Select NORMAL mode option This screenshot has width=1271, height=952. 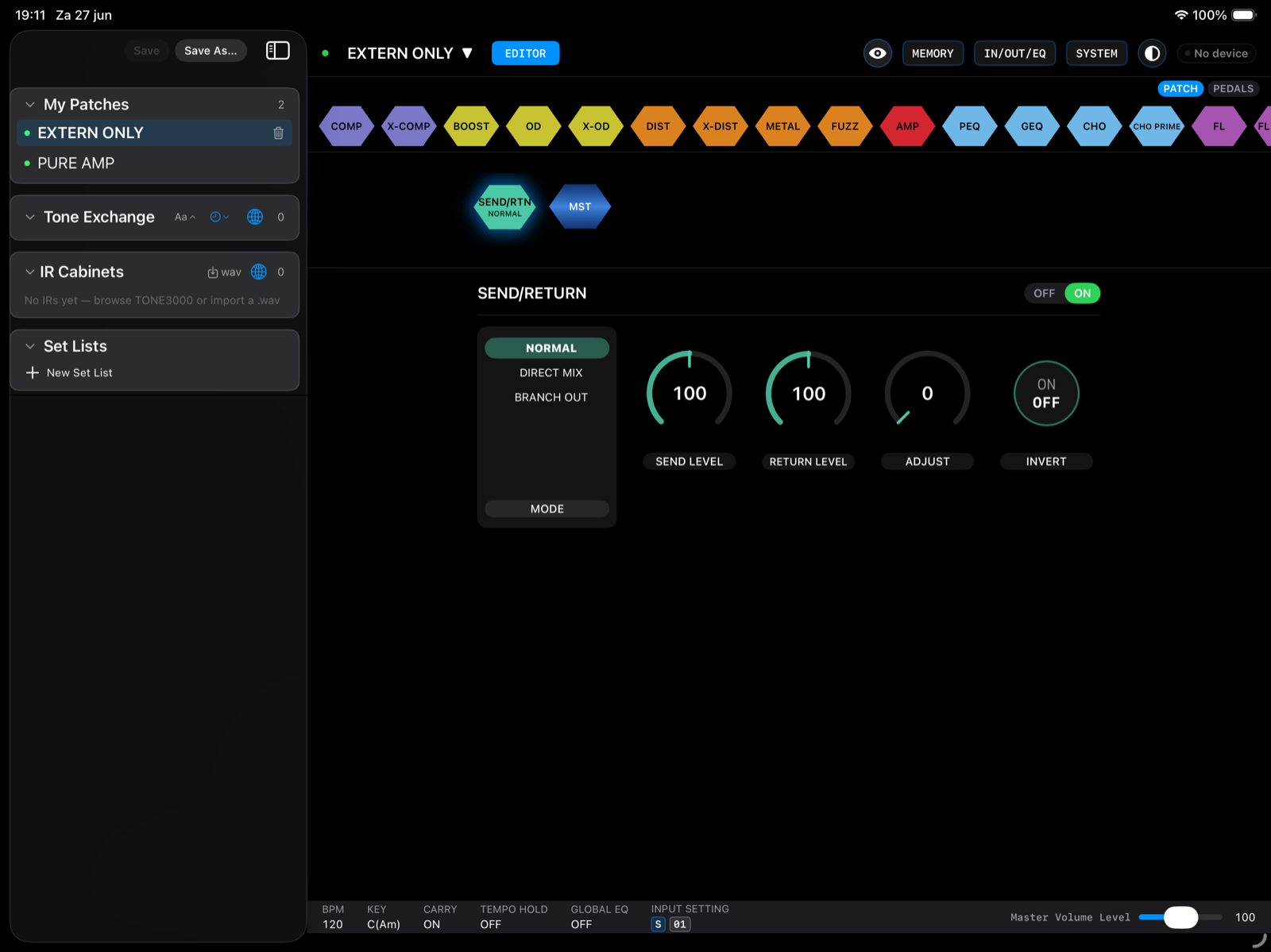[547, 348]
